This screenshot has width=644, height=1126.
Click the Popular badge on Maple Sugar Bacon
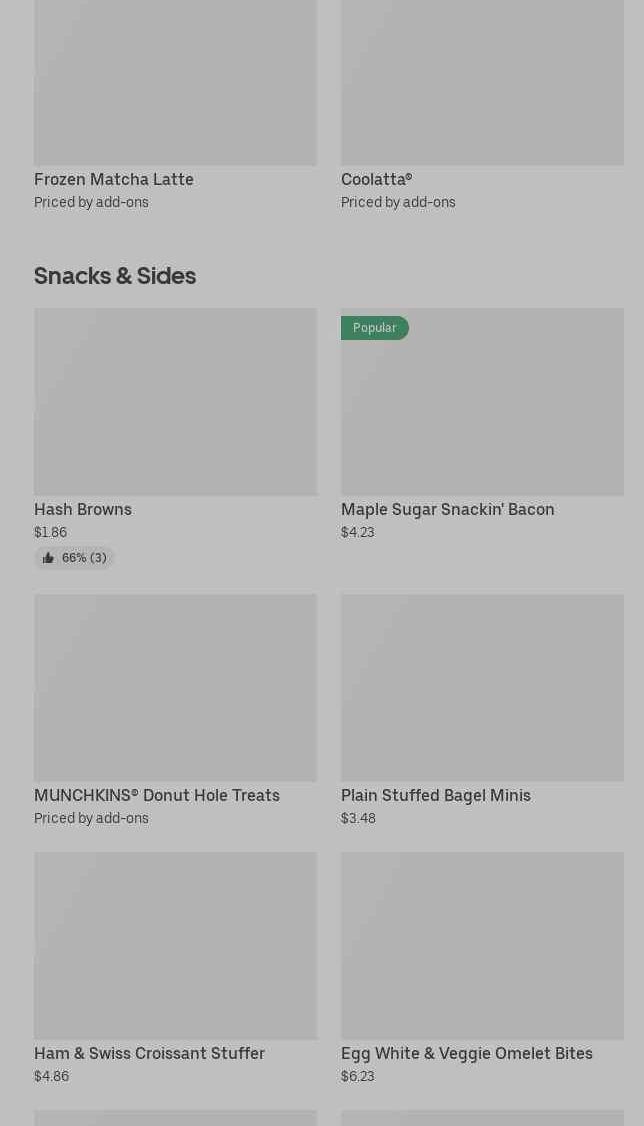[375, 328]
